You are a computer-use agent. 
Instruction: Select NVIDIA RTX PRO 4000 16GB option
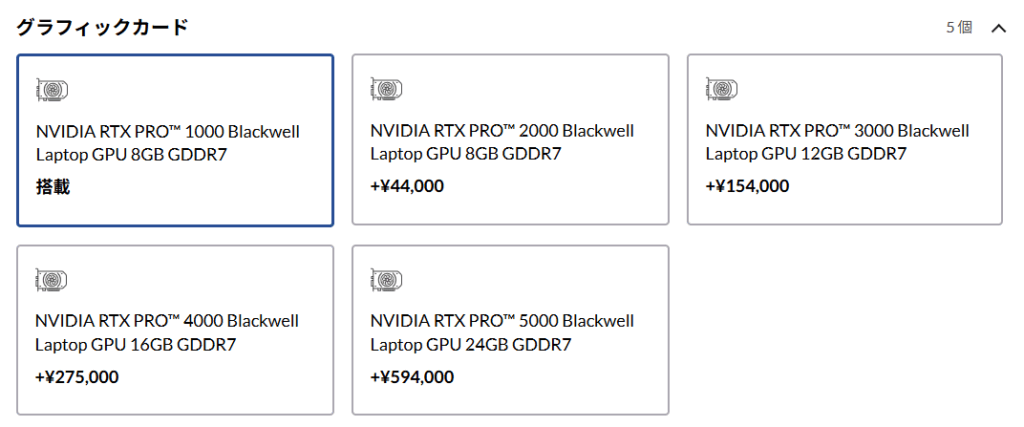click(x=175, y=330)
